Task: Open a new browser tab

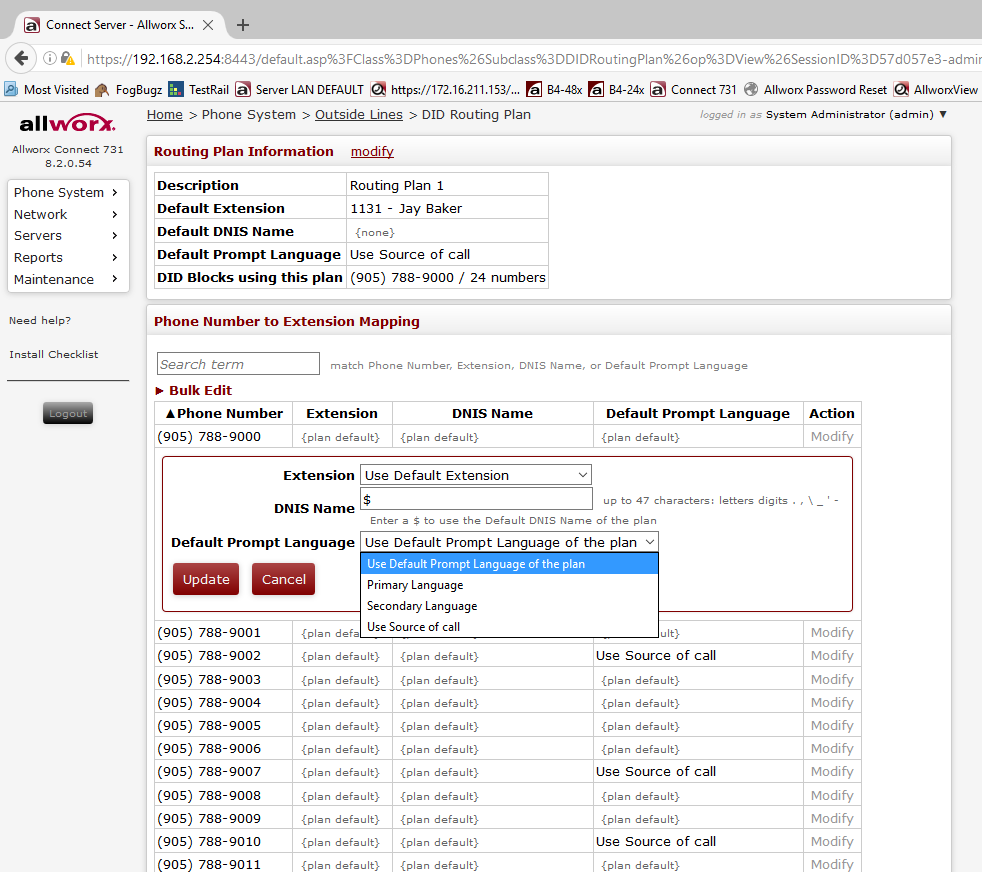Action: (x=243, y=25)
